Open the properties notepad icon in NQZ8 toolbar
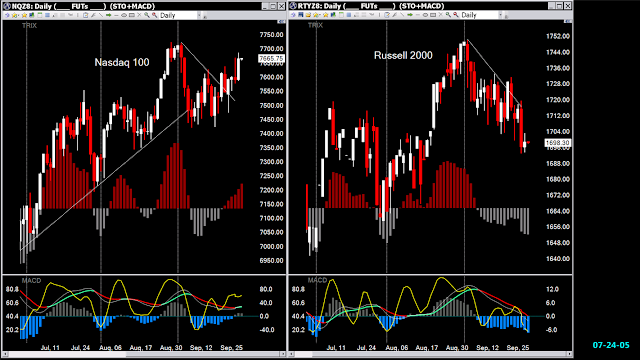640x360 pixels. pos(85,15)
